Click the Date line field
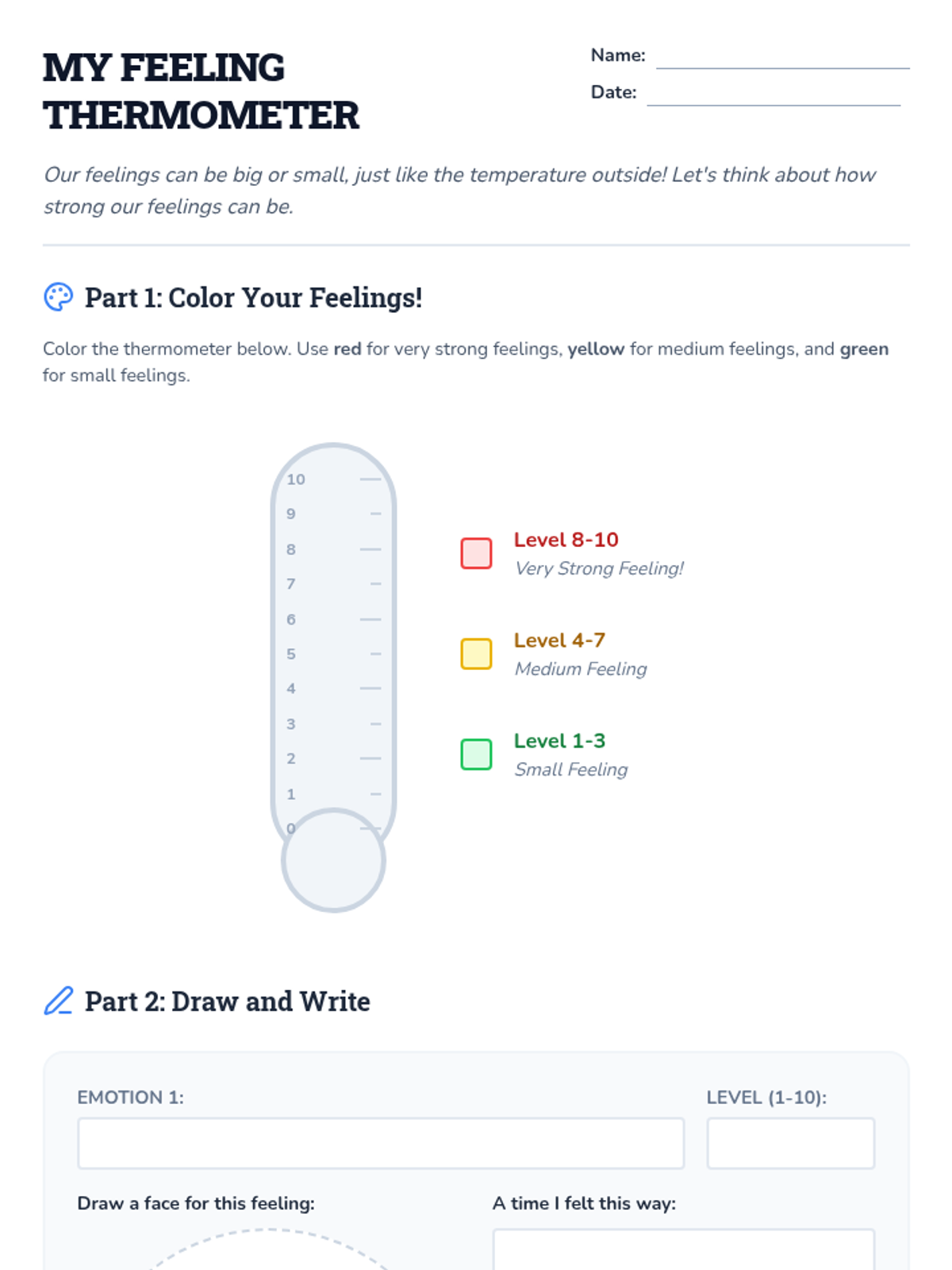Screen dimensions: 952x1270 [773, 93]
